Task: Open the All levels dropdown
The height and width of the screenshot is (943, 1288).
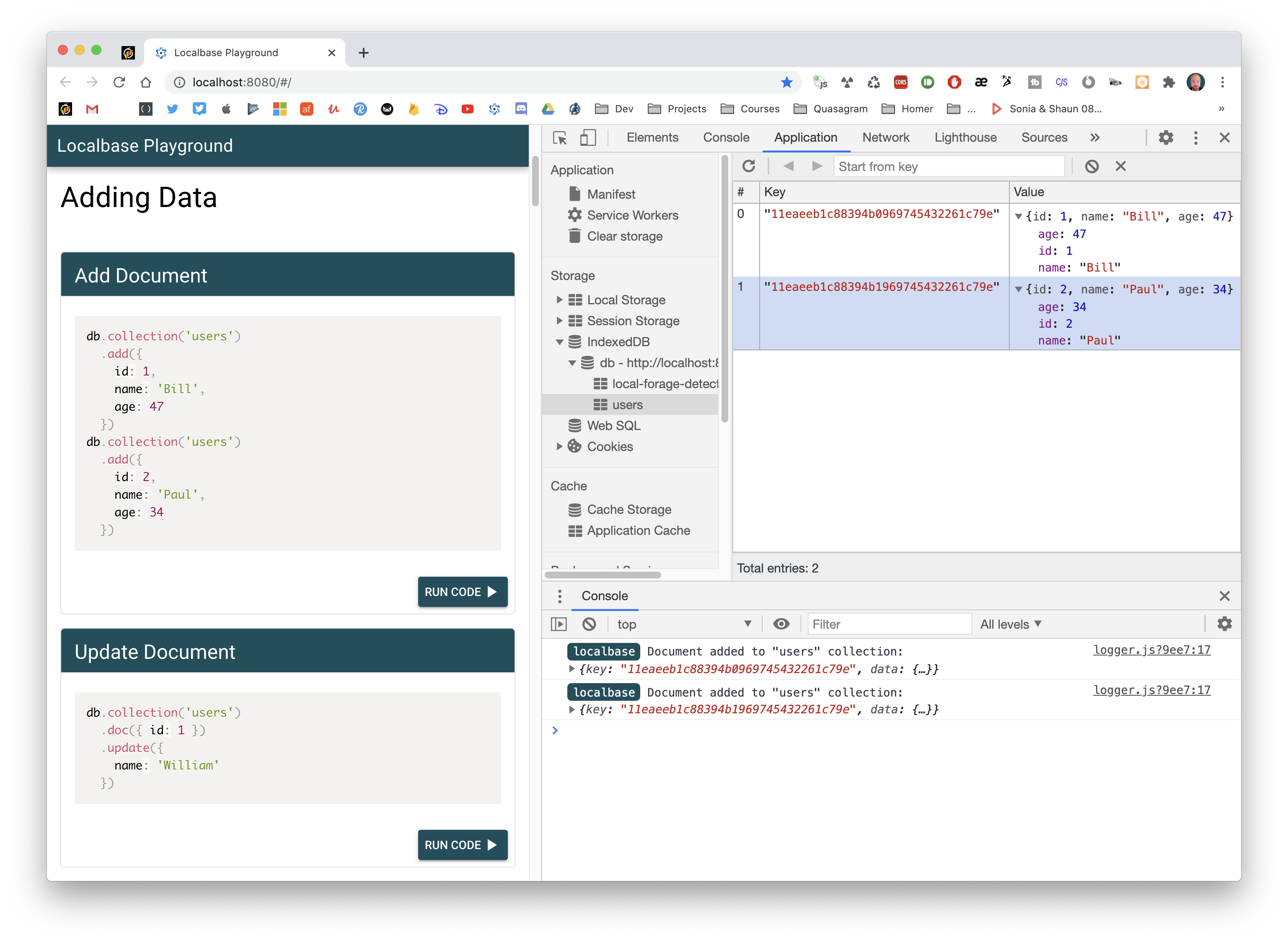Action: click(1010, 624)
